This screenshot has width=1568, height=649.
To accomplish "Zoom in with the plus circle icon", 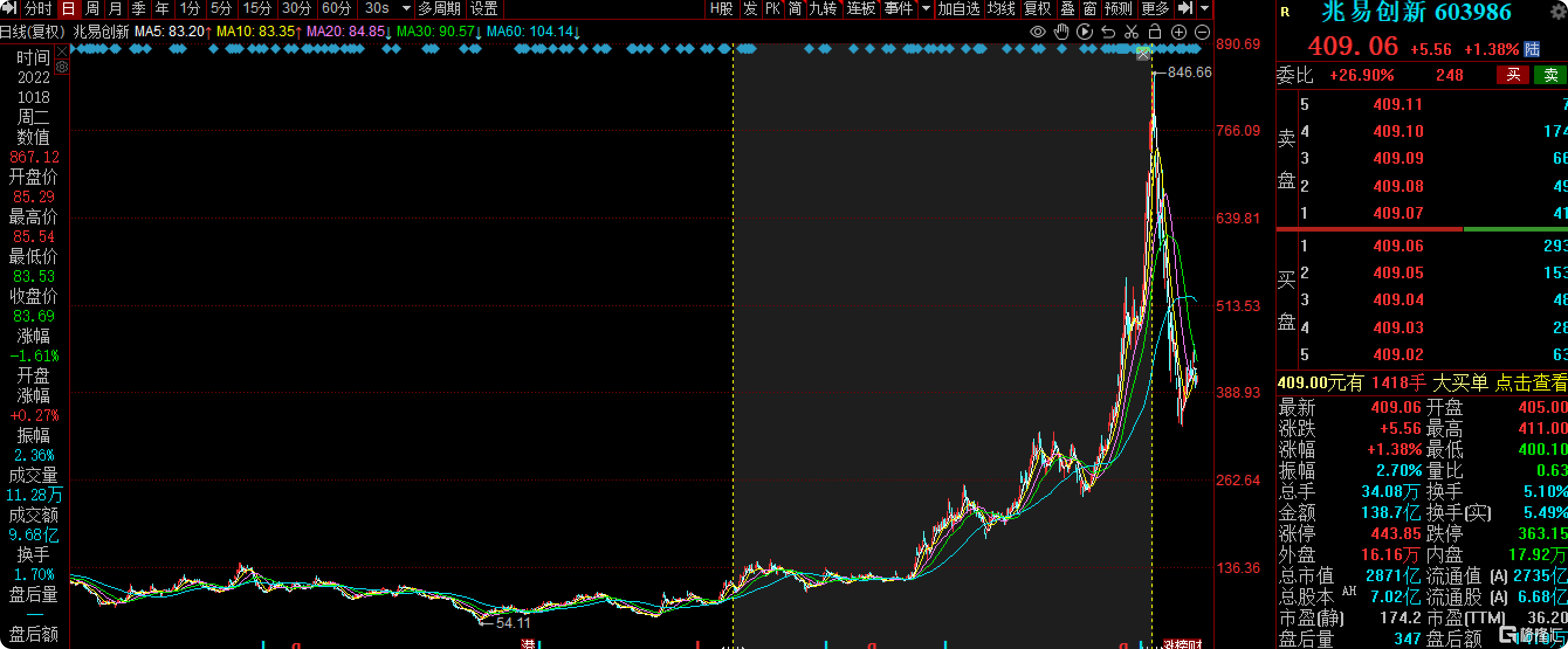I will 1179,32.
